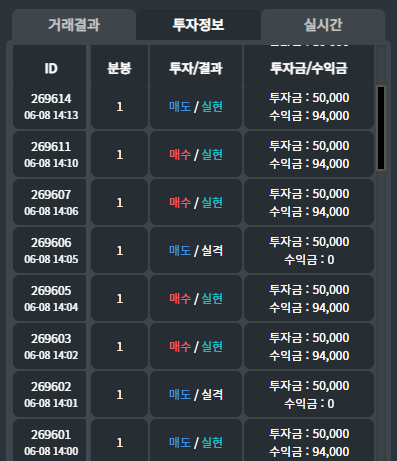Click the 투자금/수익금 column header

click(x=309, y=68)
